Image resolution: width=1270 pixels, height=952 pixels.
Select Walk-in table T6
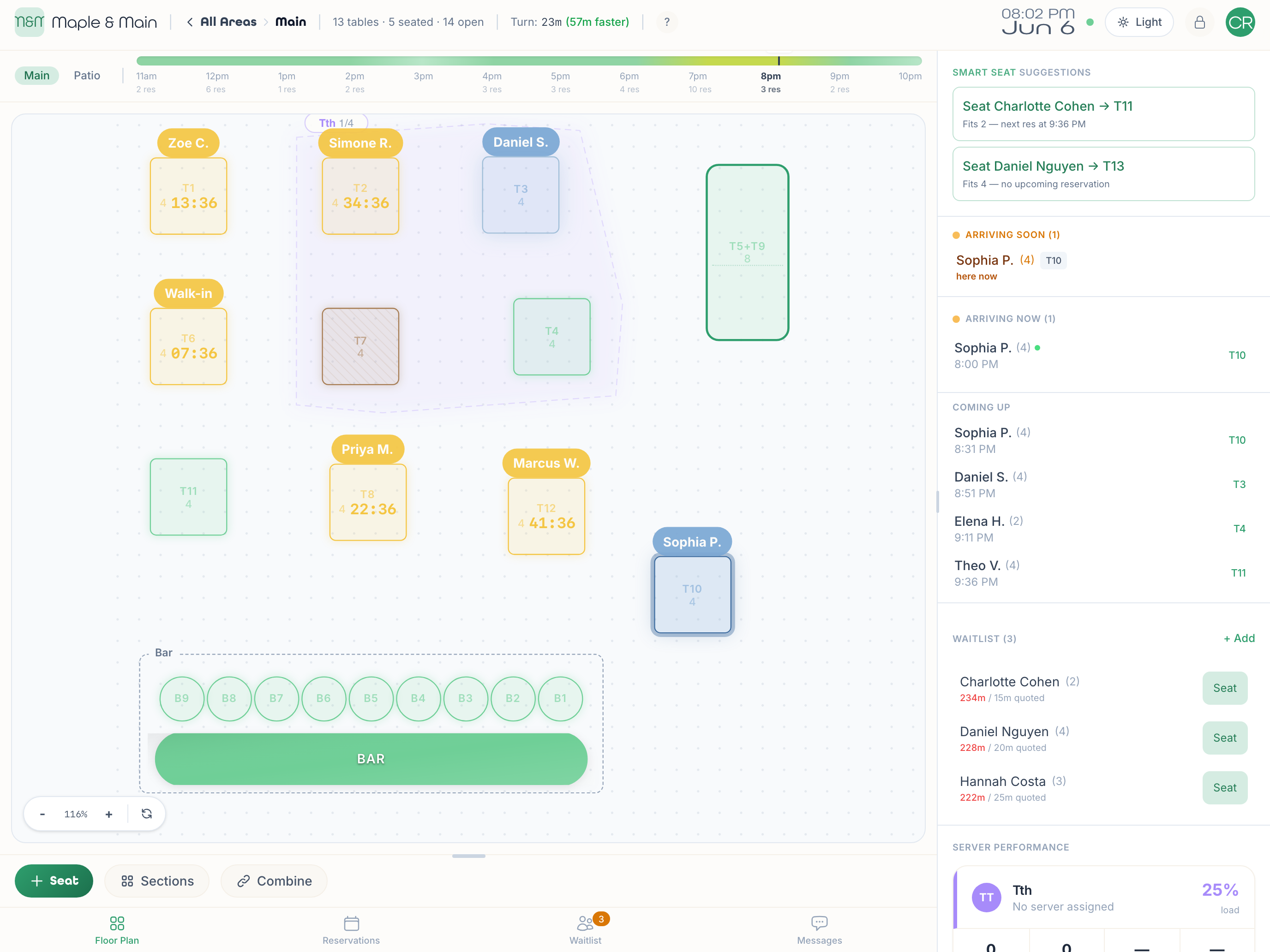pos(188,346)
